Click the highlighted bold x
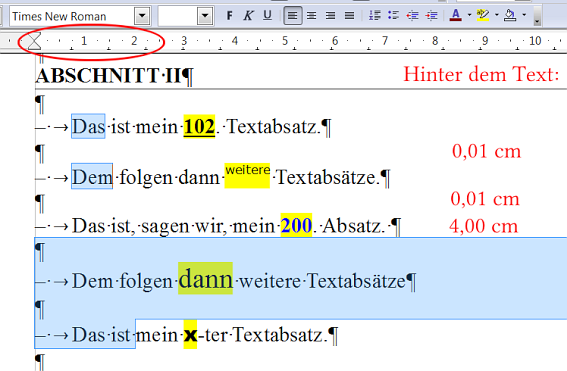This screenshot has height=371, width=567. click(190, 335)
